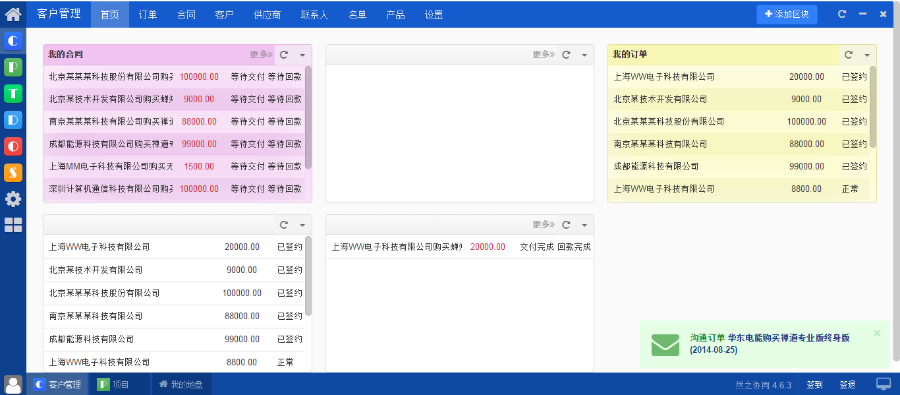Screen dimensions: 900x395
Task: Open the 上海MM电子科技有限公司购买 1500.00 contract
Action: pyautogui.click(x=174, y=166)
